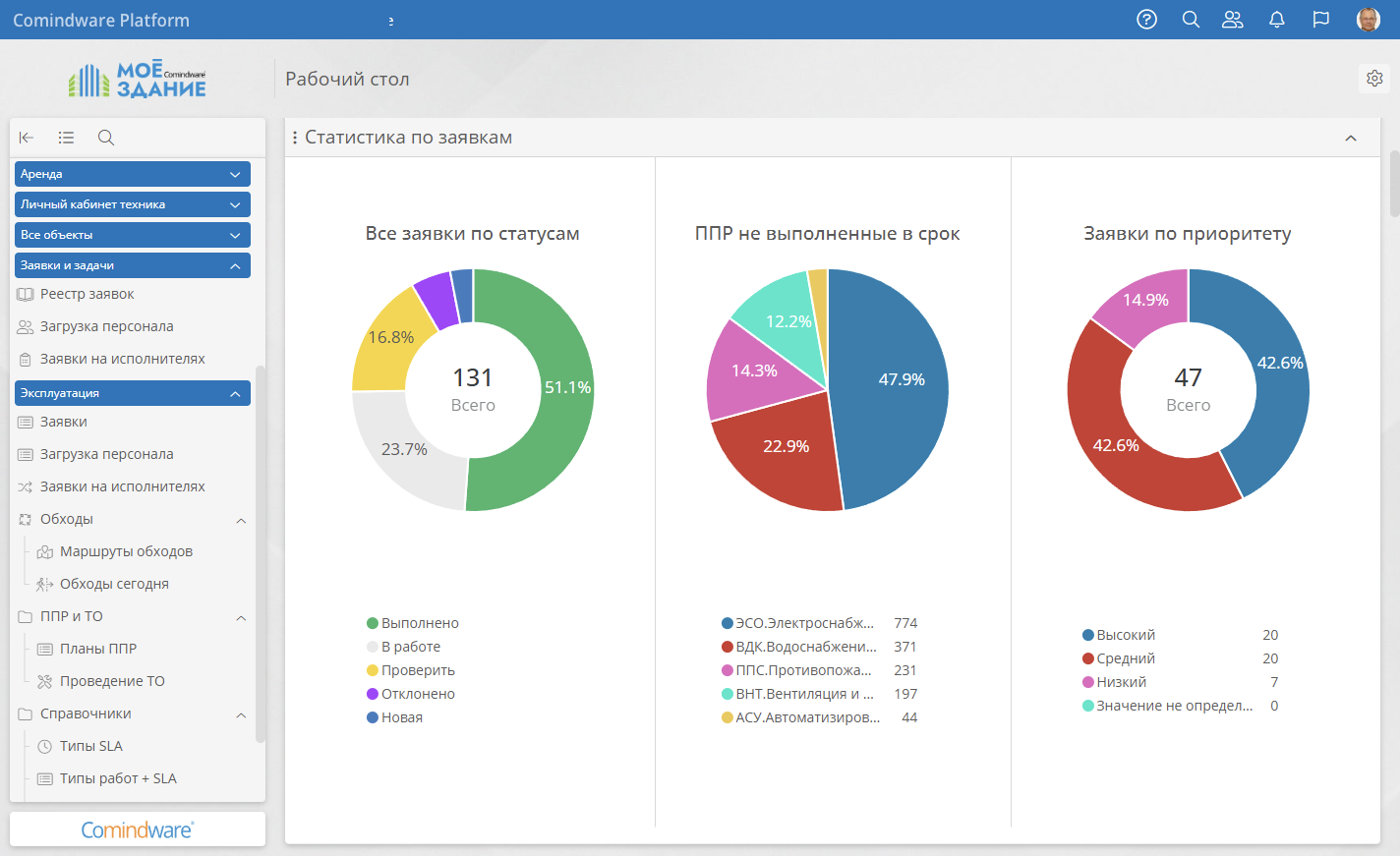The width and height of the screenshot is (1400, 856).
Task: Click the flag icon in top bar
Action: click(1321, 20)
